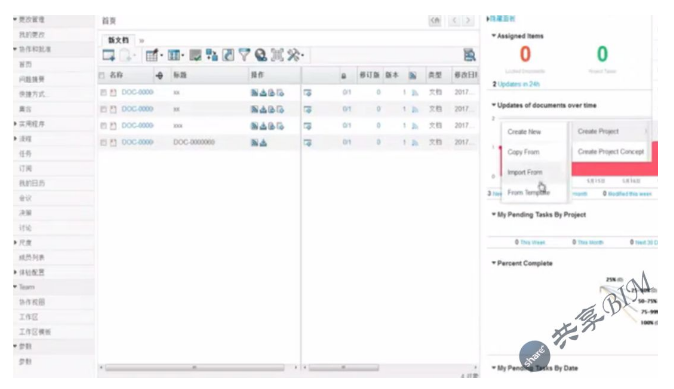Click download action icon in DOC-0000000 row
This screenshot has width=674, height=389.
click(263, 143)
